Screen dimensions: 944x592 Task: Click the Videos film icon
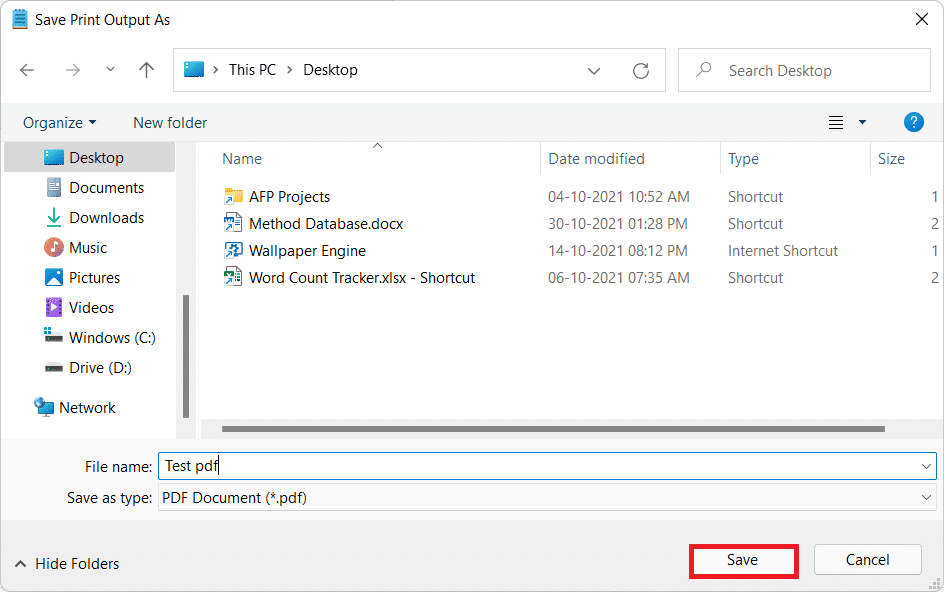(54, 307)
